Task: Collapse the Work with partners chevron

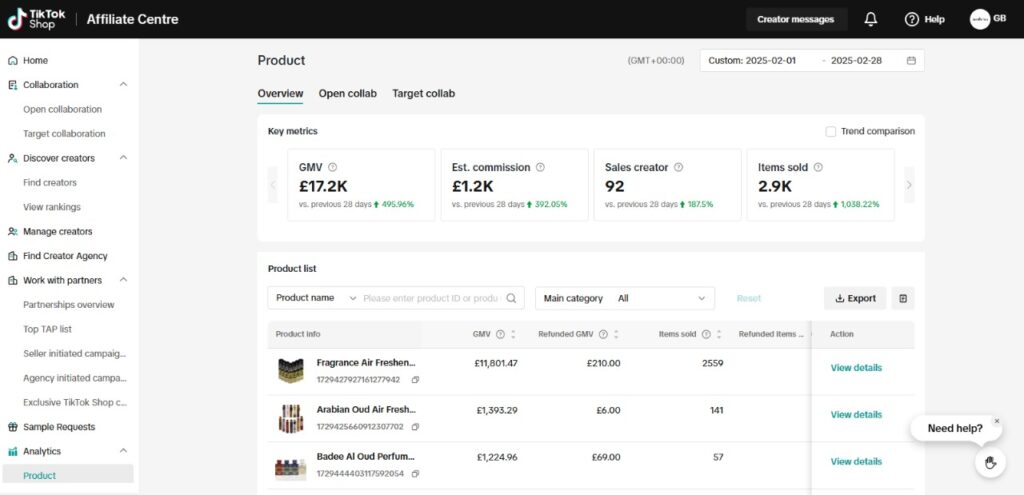Action: point(123,280)
